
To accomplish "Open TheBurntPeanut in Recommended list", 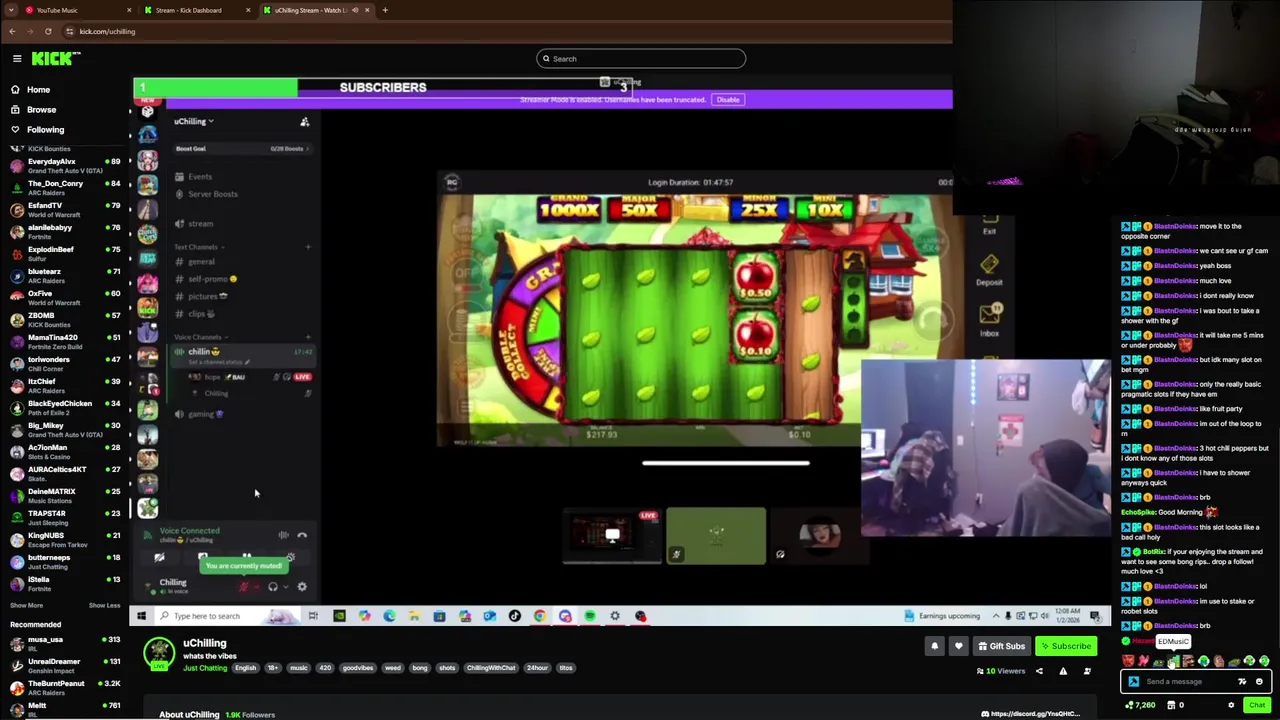I will click(65, 687).
